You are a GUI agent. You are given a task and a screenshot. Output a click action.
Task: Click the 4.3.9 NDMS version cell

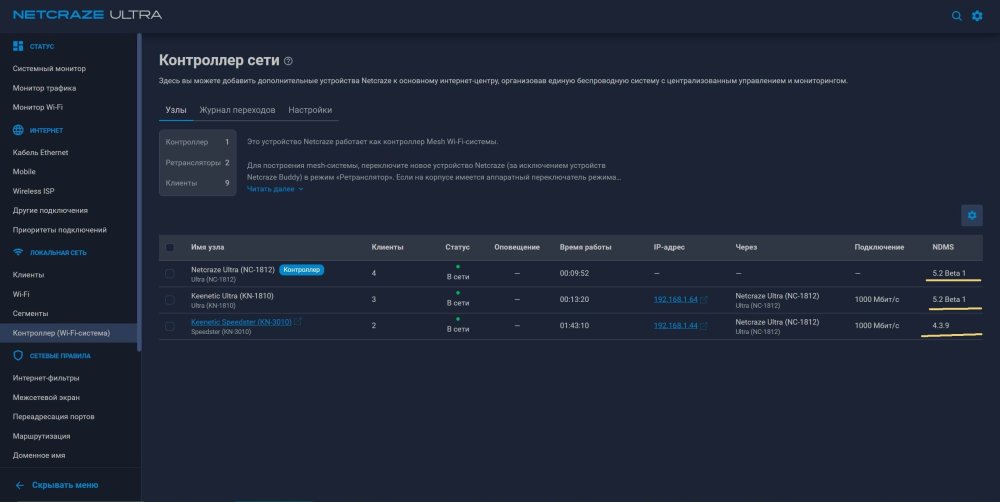(x=941, y=325)
